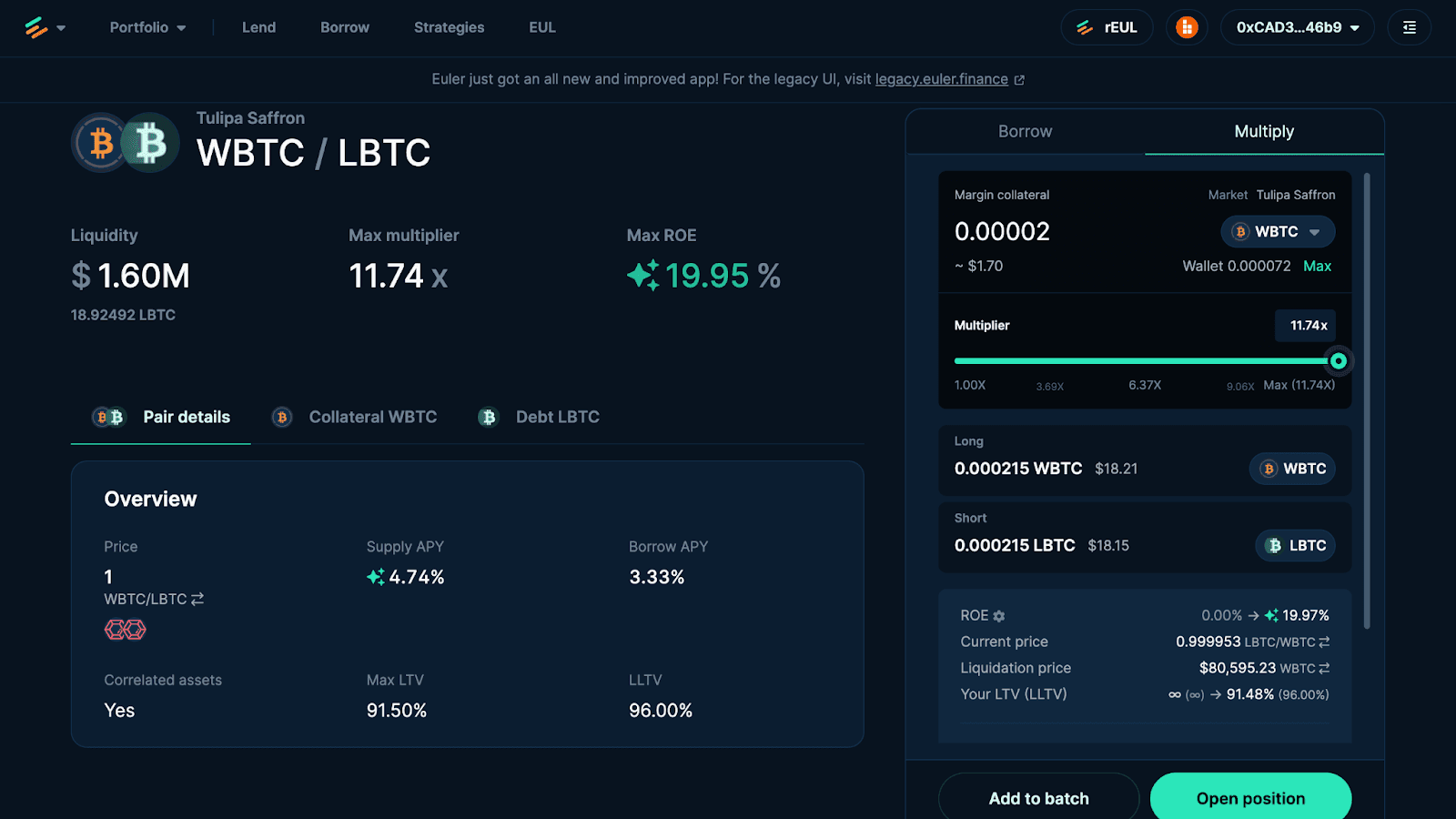Click the Euler logo icon
1456x819 pixels.
pos(36,27)
